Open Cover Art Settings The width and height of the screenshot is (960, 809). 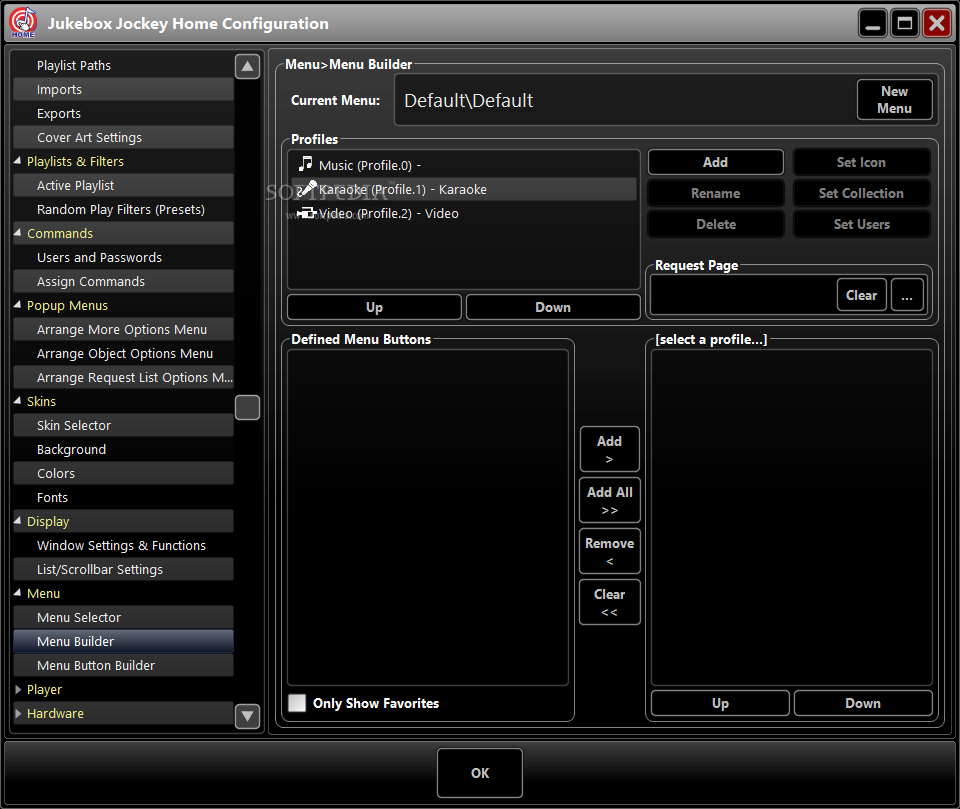(x=123, y=137)
